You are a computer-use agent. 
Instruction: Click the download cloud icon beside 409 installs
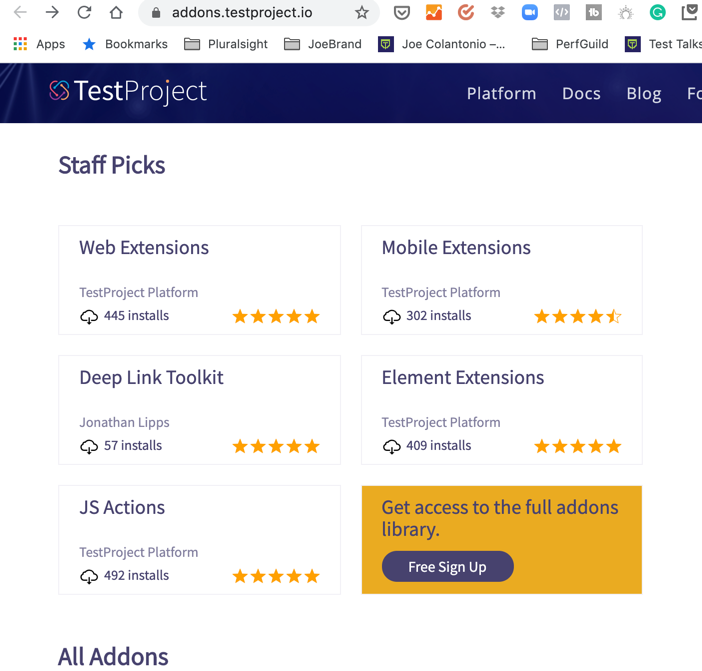[x=392, y=446]
